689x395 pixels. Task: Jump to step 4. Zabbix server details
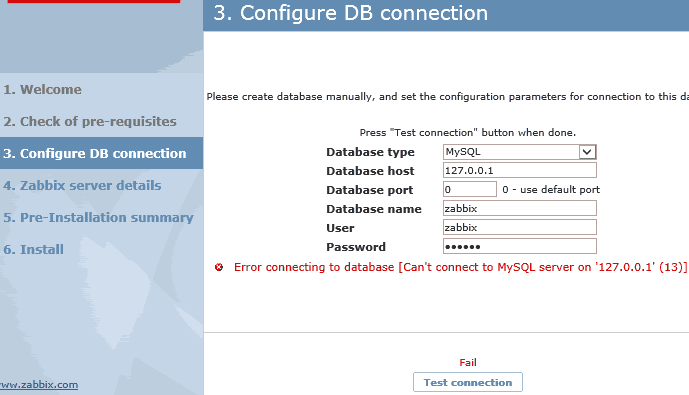pos(83,185)
